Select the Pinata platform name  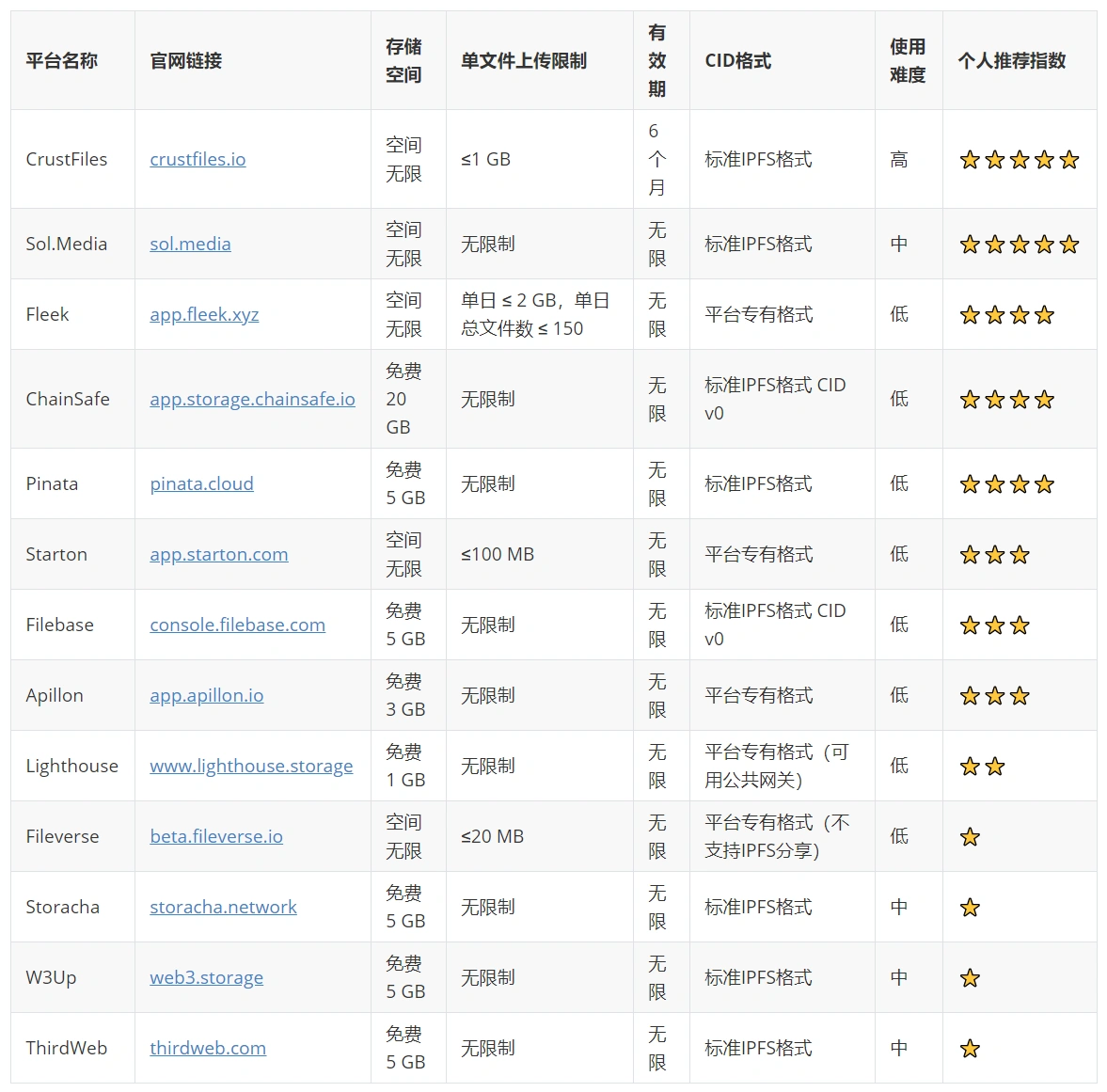coord(52,484)
